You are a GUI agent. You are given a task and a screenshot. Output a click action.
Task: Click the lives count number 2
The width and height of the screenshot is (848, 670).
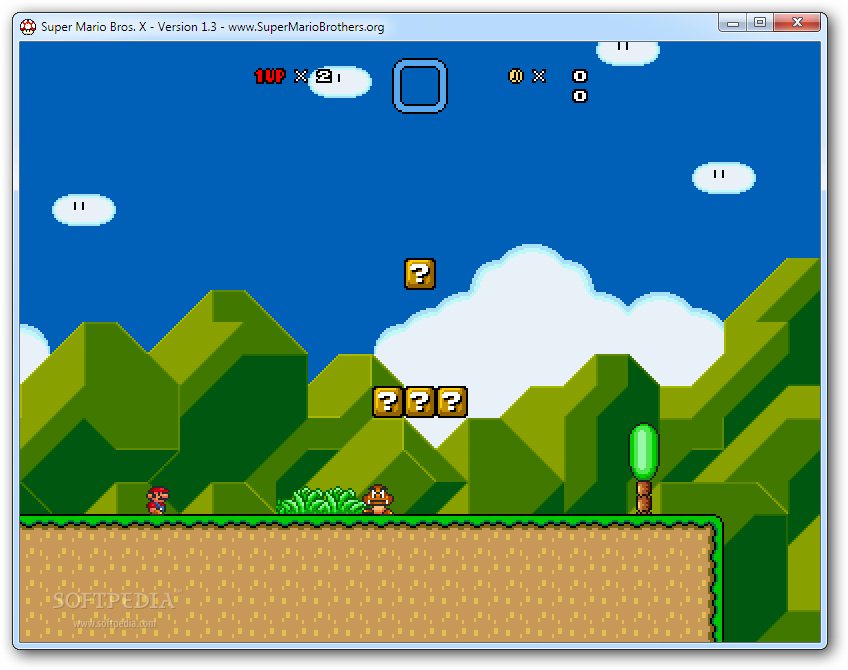[x=324, y=76]
